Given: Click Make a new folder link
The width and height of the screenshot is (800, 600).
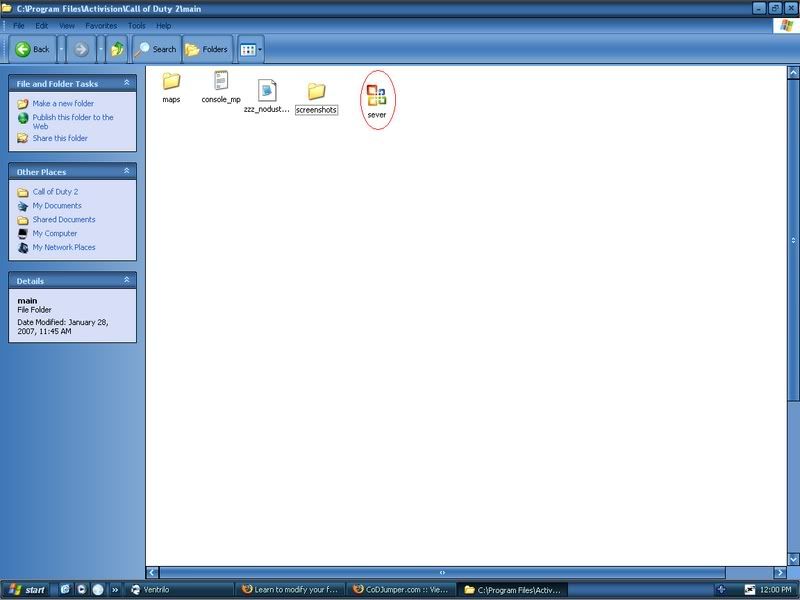Looking at the screenshot, I should coord(62,103).
